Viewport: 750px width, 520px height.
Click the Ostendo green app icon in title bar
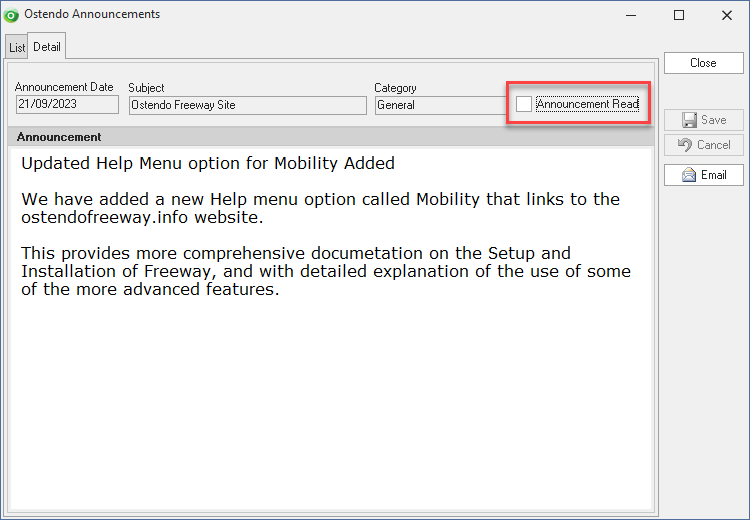[11, 15]
